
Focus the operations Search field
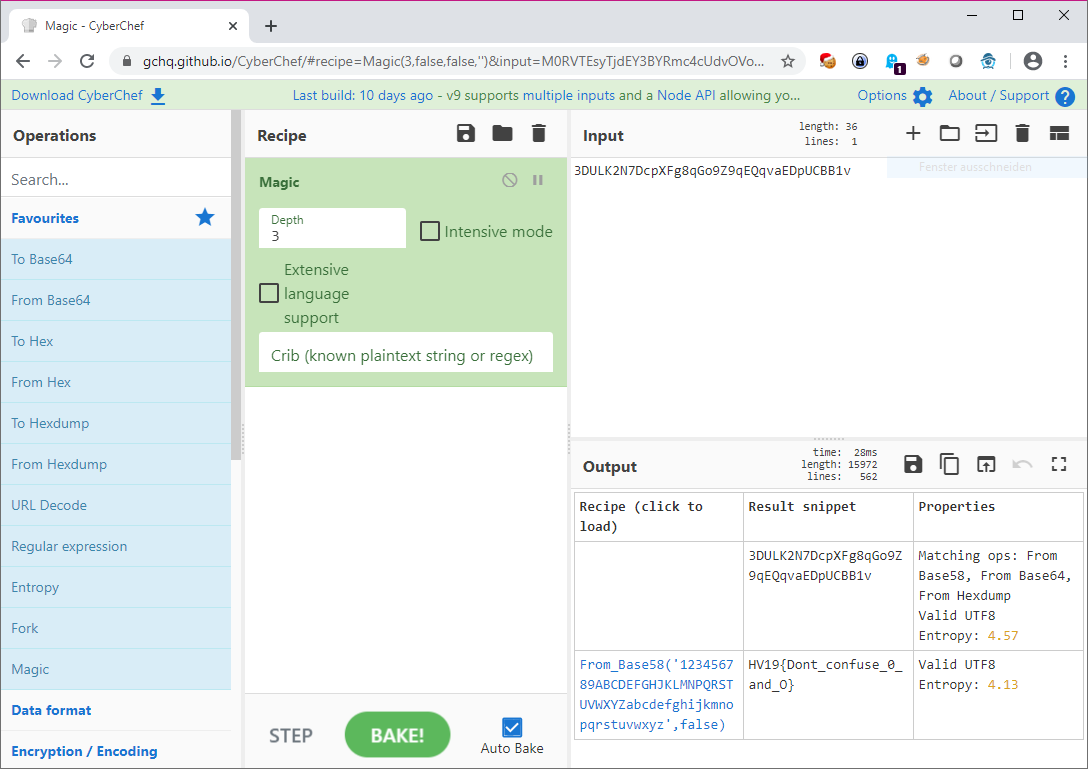[x=116, y=179]
